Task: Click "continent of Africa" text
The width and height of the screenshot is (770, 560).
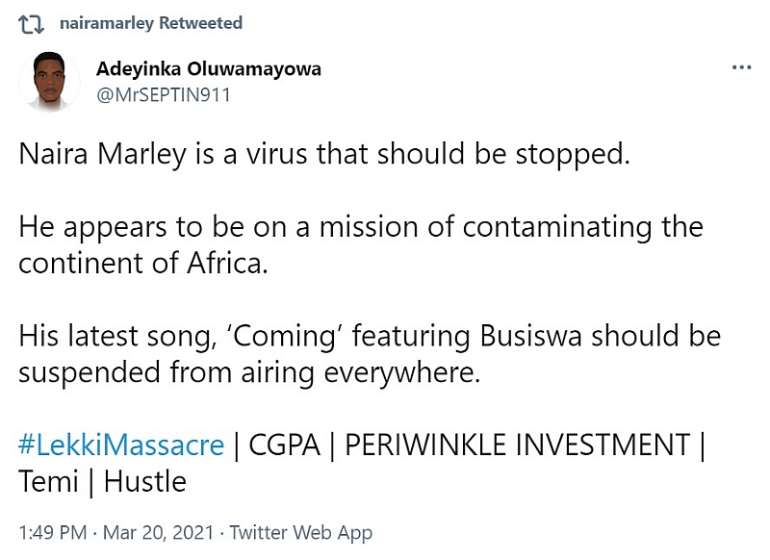Action: pyautogui.click(x=143, y=264)
